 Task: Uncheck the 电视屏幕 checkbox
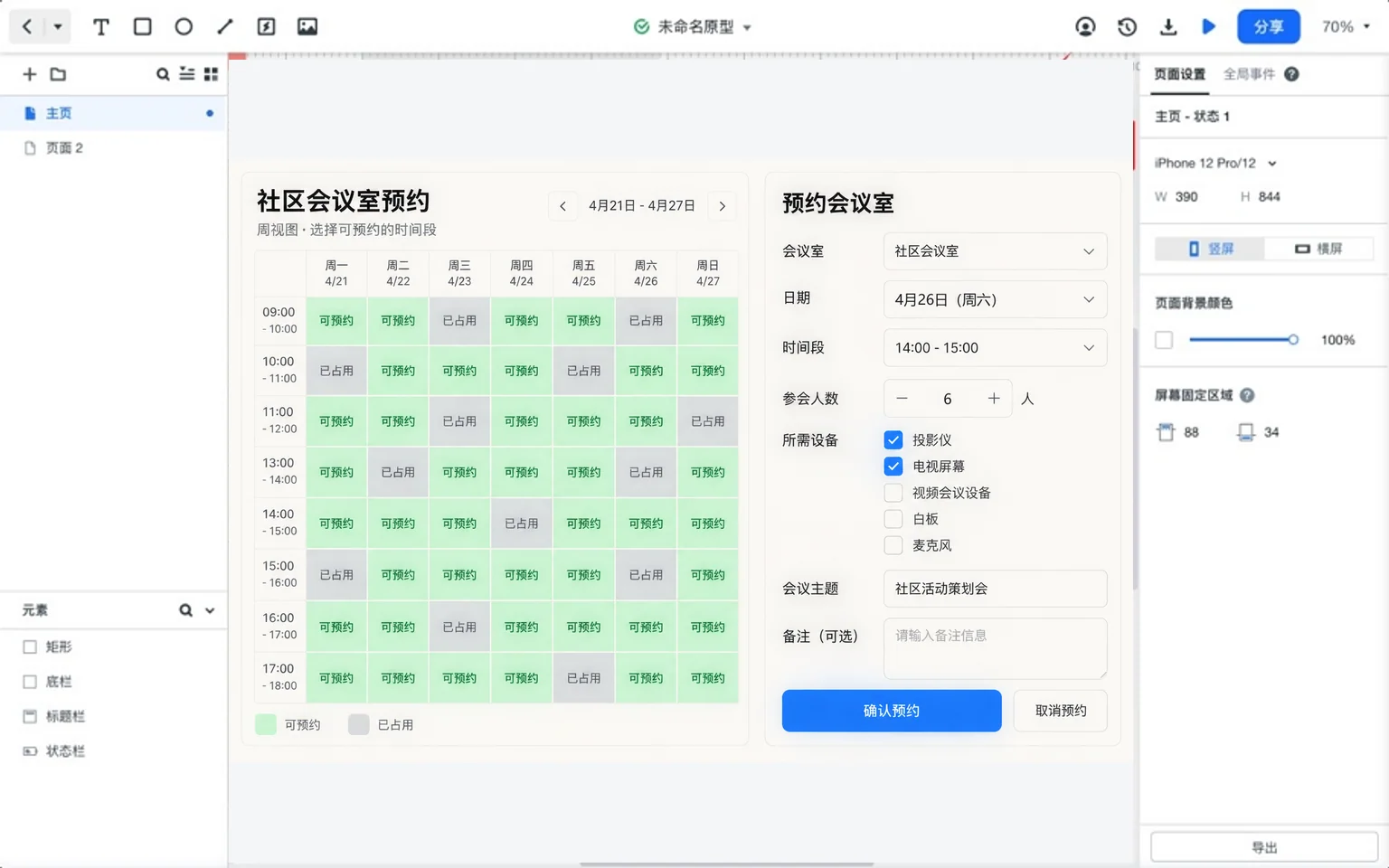(x=893, y=467)
